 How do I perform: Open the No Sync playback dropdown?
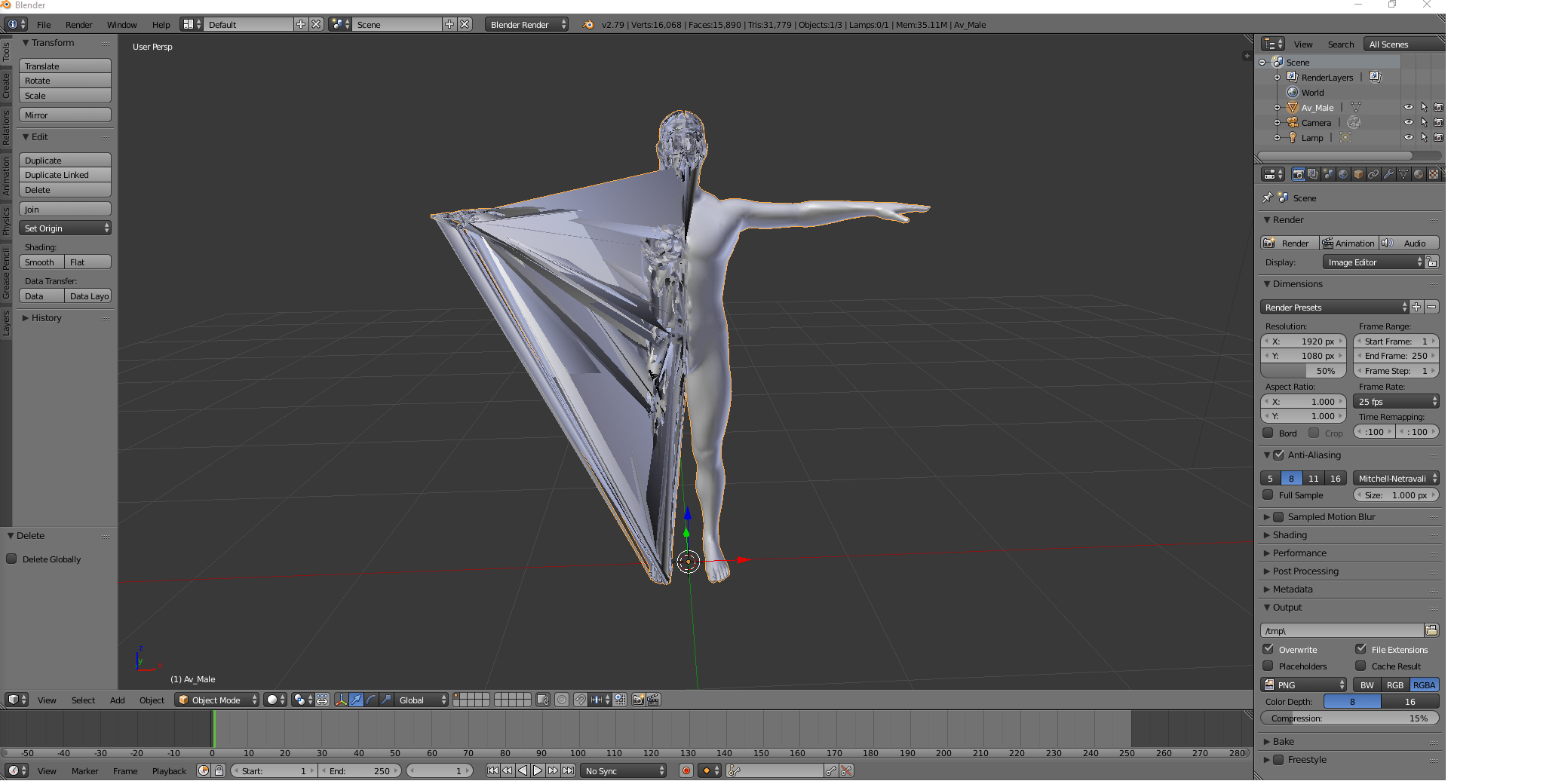pos(623,770)
